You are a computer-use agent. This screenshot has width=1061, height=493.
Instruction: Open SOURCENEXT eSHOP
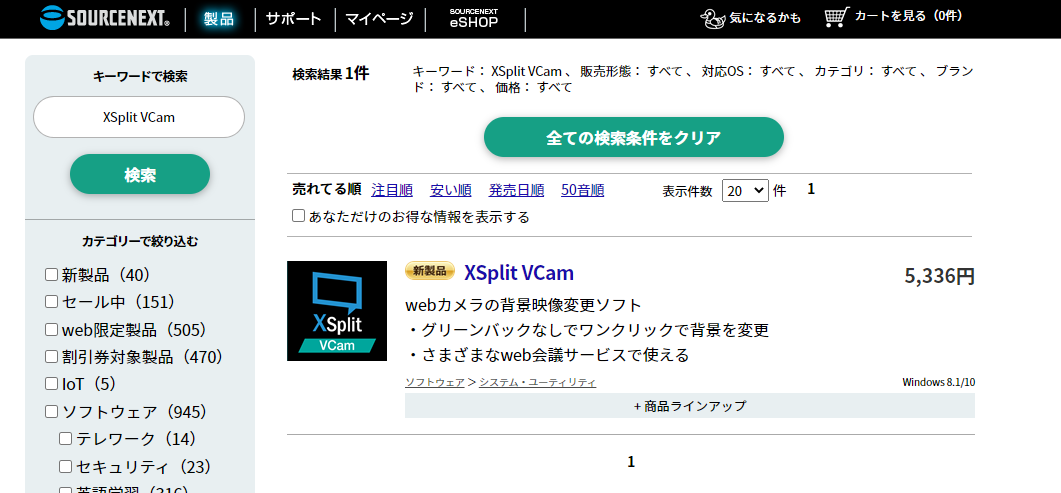pyautogui.click(x=474, y=18)
